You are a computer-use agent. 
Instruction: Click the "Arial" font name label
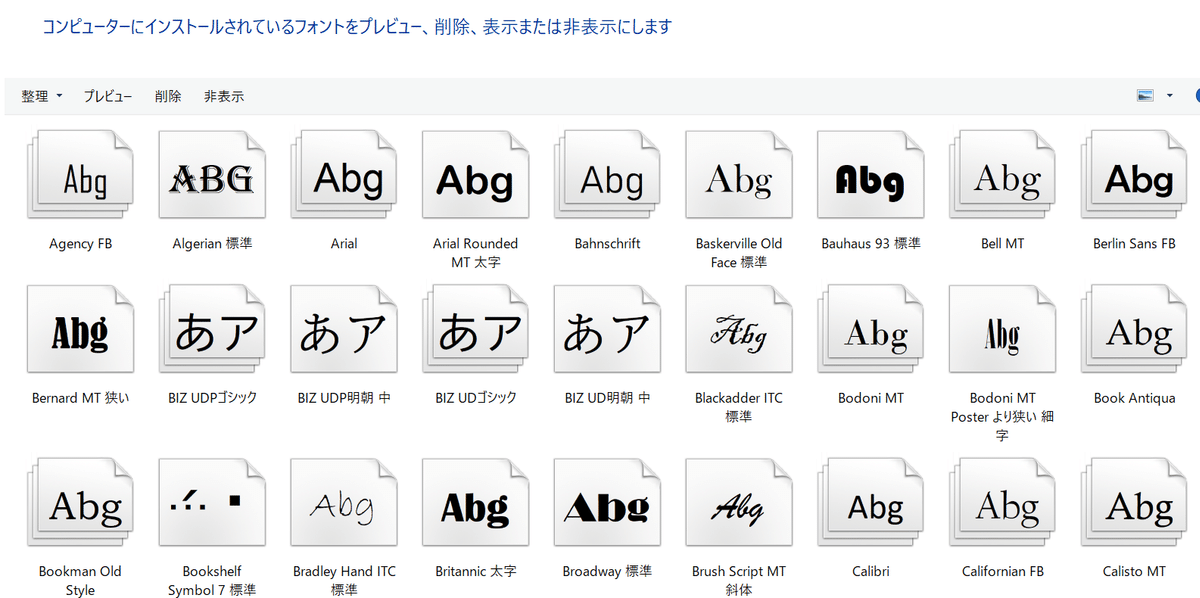344,243
